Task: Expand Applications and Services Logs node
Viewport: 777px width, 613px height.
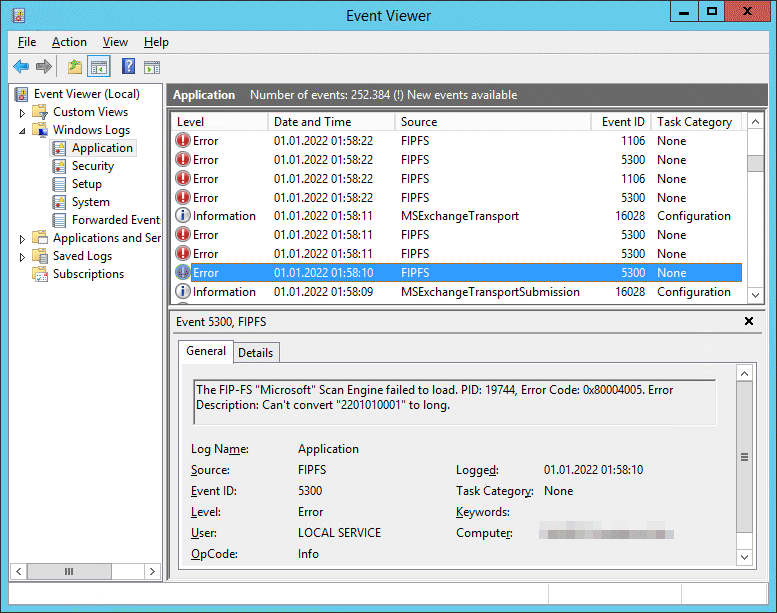Action: [22, 239]
